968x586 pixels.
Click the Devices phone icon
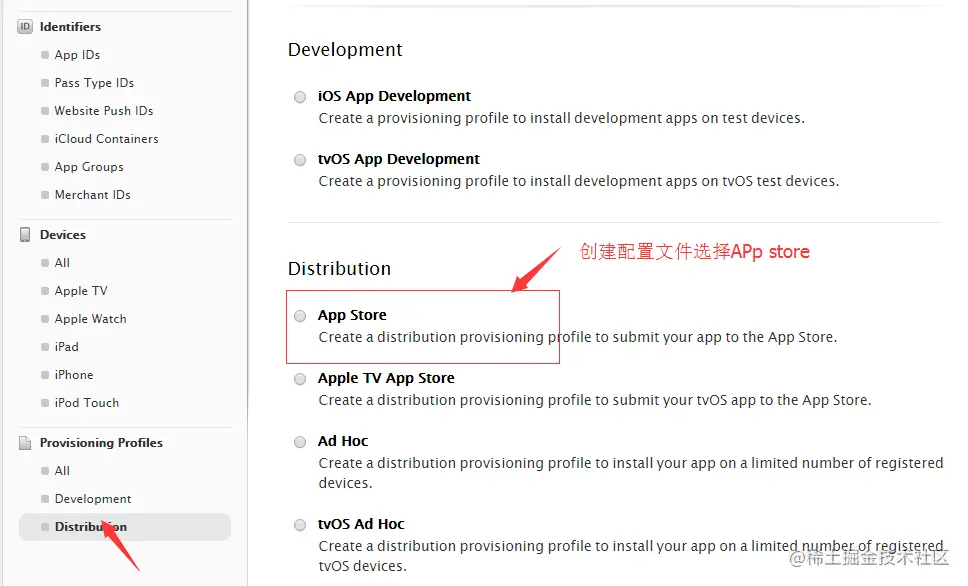pos(25,235)
